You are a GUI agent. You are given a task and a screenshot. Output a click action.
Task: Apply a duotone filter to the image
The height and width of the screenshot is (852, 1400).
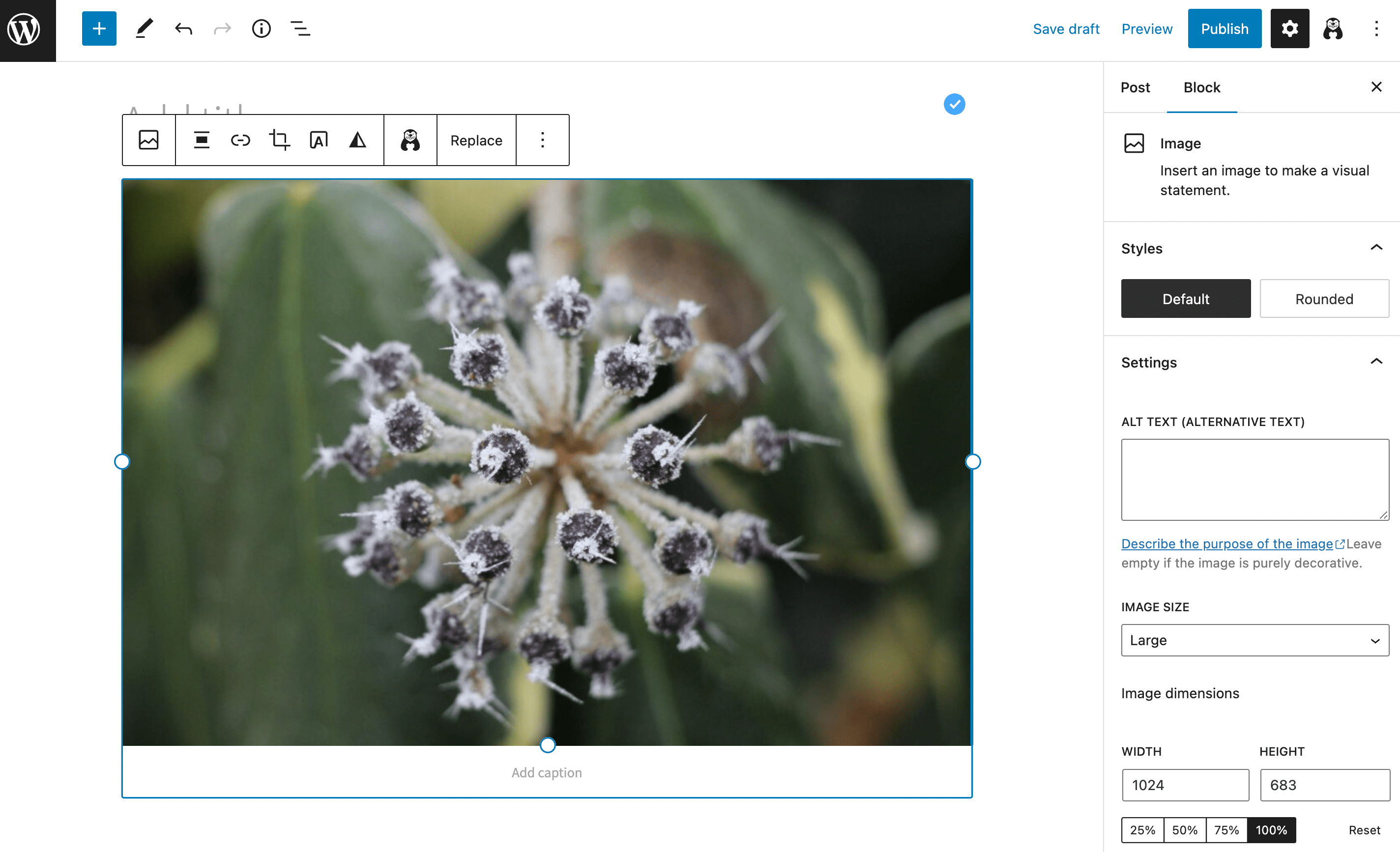coord(357,140)
